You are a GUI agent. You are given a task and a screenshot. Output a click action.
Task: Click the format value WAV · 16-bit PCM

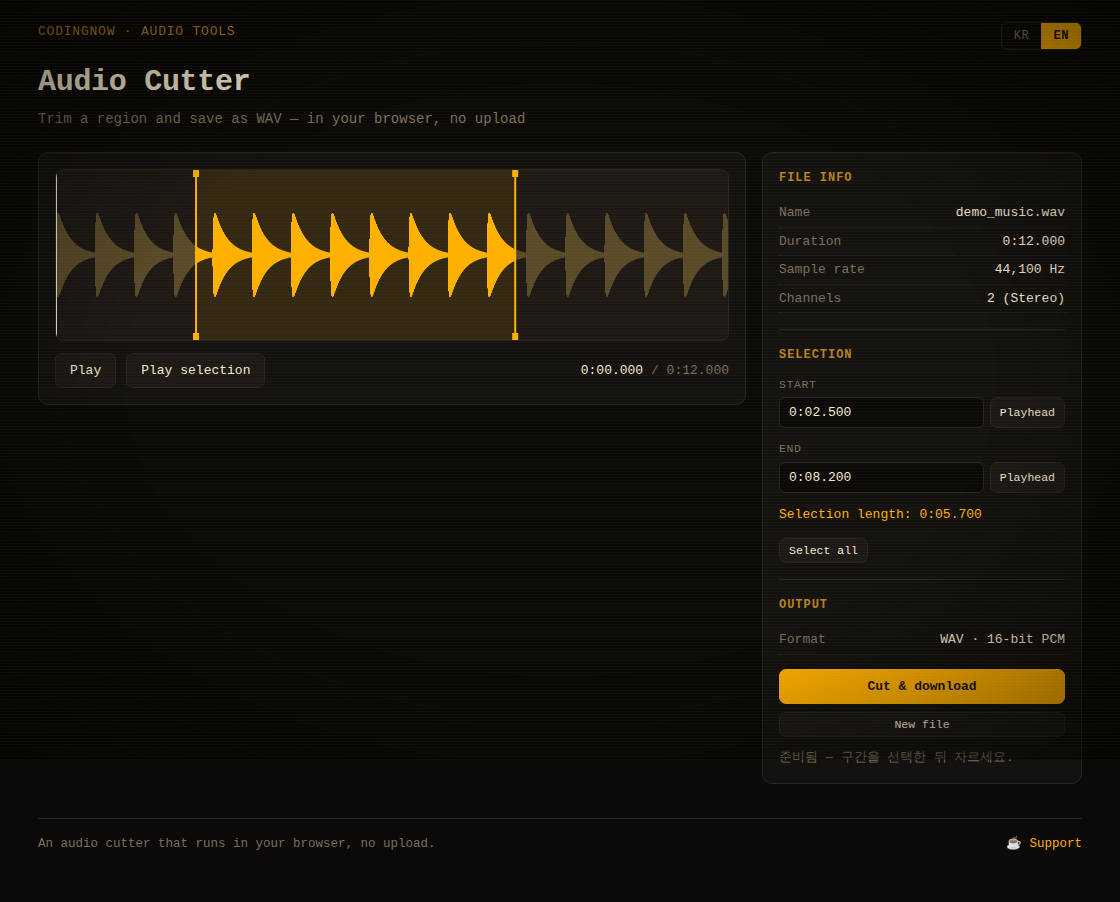(1002, 639)
